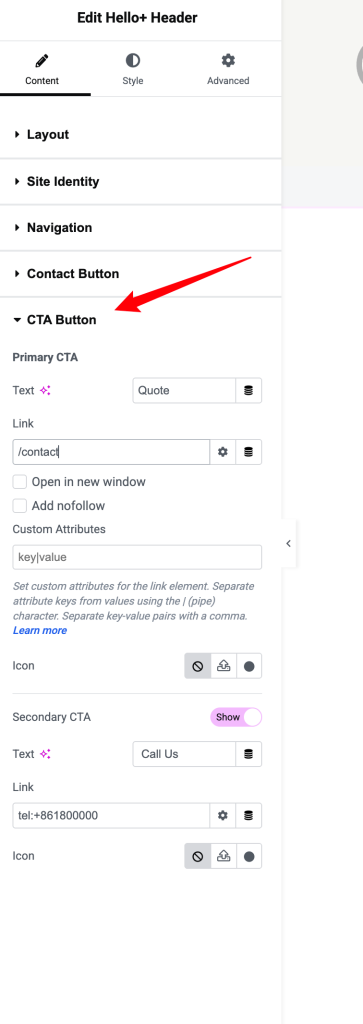Check the Add nofollow option
The width and height of the screenshot is (363, 1024).
point(20,505)
